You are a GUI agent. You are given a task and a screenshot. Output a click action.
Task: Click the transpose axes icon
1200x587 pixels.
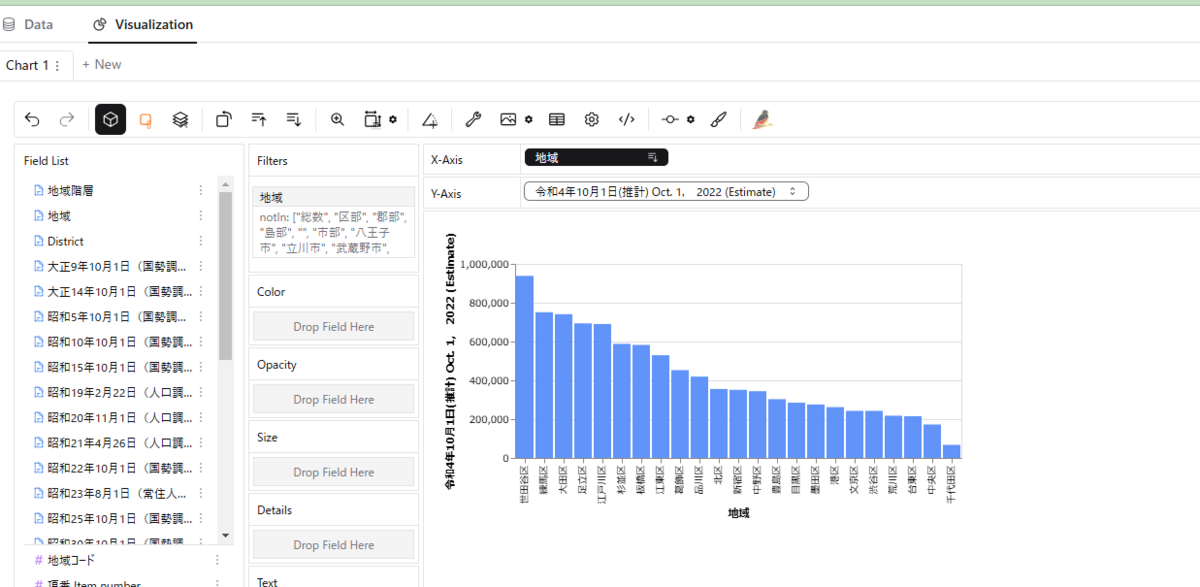[x=224, y=120]
